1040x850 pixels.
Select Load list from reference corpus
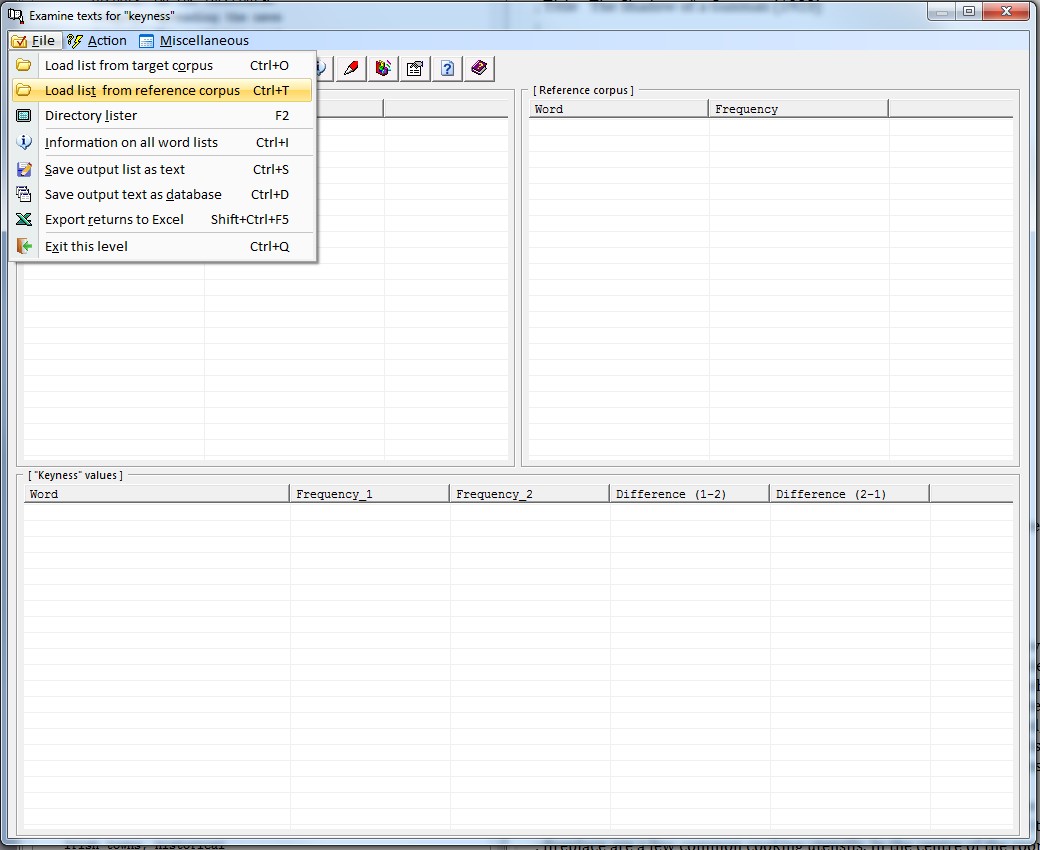coord(142,91)
